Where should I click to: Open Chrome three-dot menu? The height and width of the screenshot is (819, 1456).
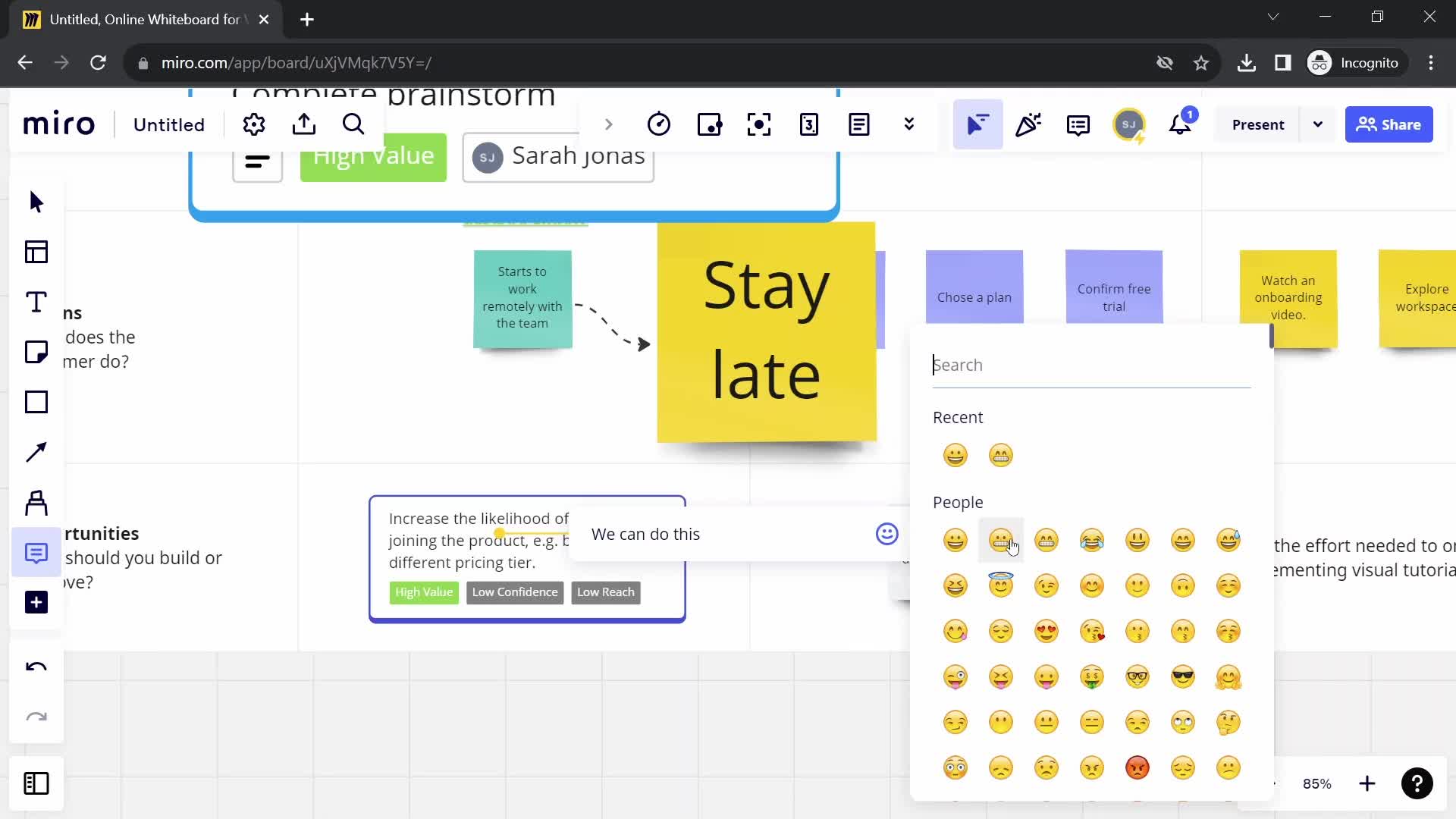click(1431, 63)
